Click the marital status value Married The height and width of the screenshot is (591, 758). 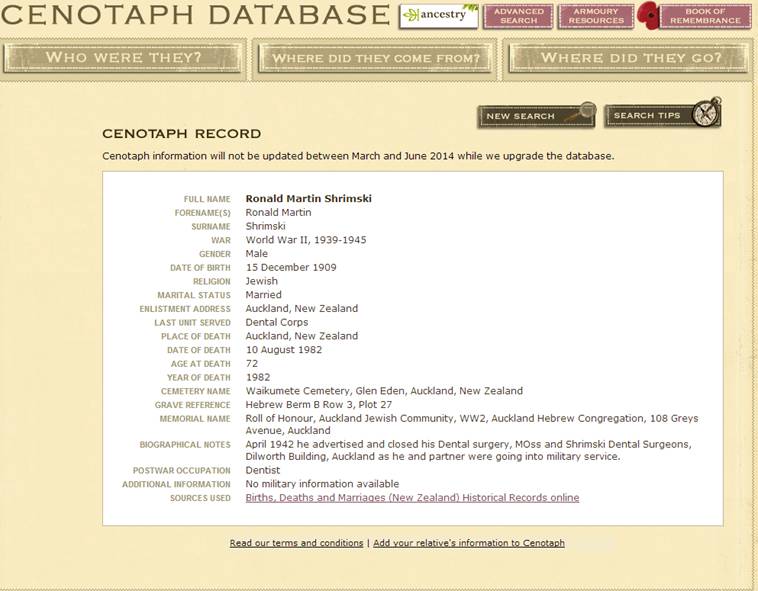click(x=263, y=295)
